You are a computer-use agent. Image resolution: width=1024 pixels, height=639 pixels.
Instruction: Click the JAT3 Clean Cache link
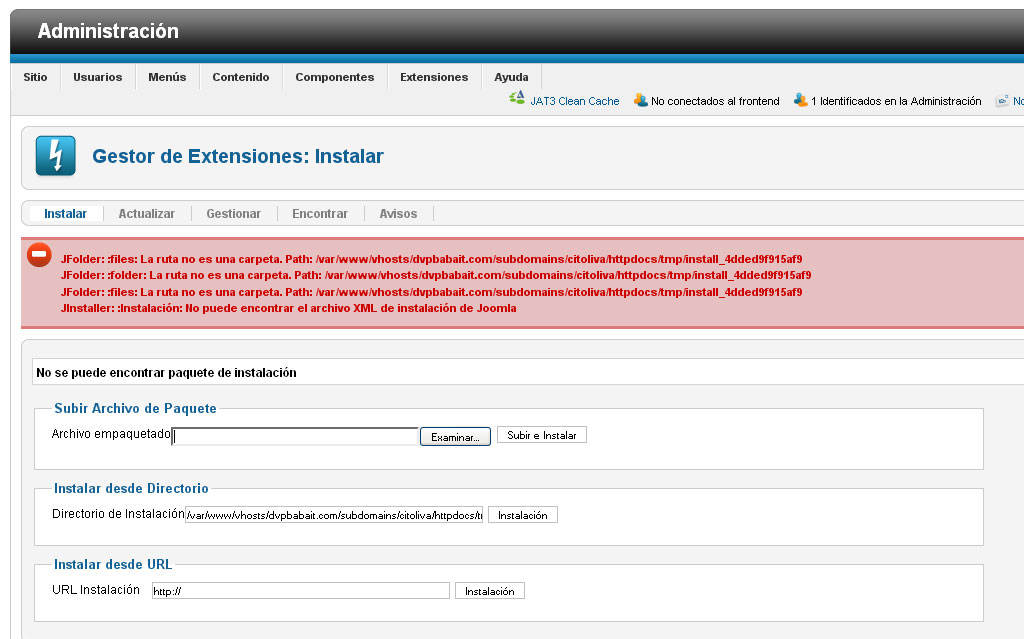(575, 101)
